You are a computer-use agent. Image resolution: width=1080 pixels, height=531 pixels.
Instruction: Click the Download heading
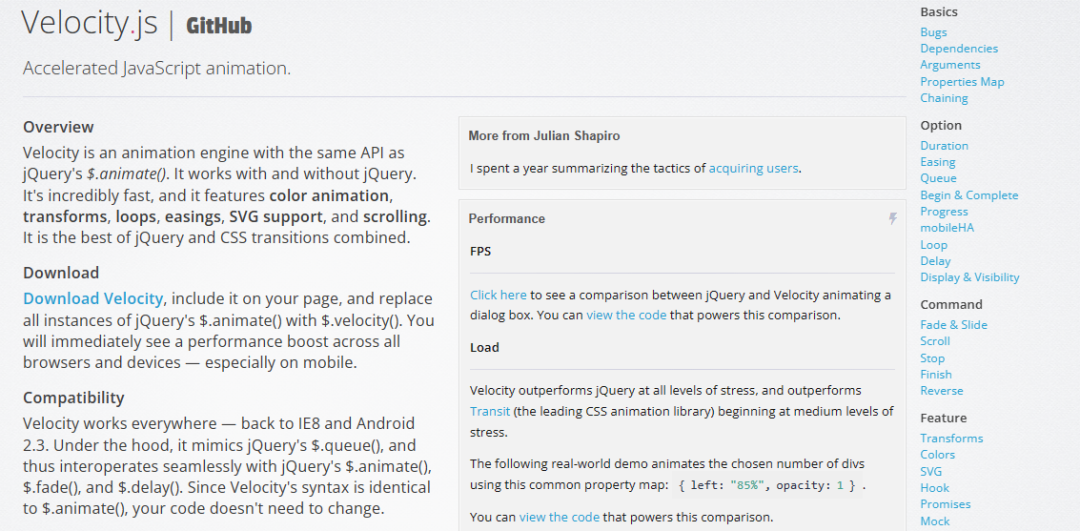pyautogui.click(x=61, y=273)
